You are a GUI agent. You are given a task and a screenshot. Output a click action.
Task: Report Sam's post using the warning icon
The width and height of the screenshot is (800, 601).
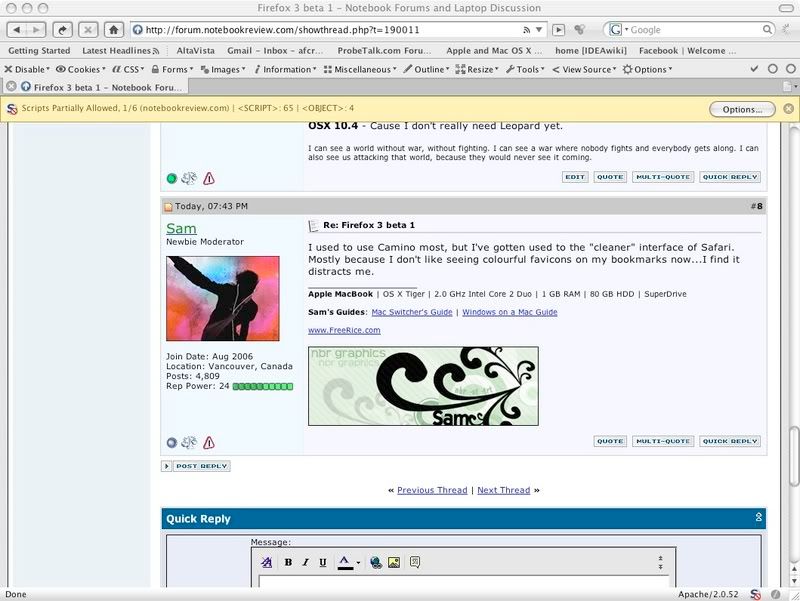pyautogui.click(x=209, y=442)
